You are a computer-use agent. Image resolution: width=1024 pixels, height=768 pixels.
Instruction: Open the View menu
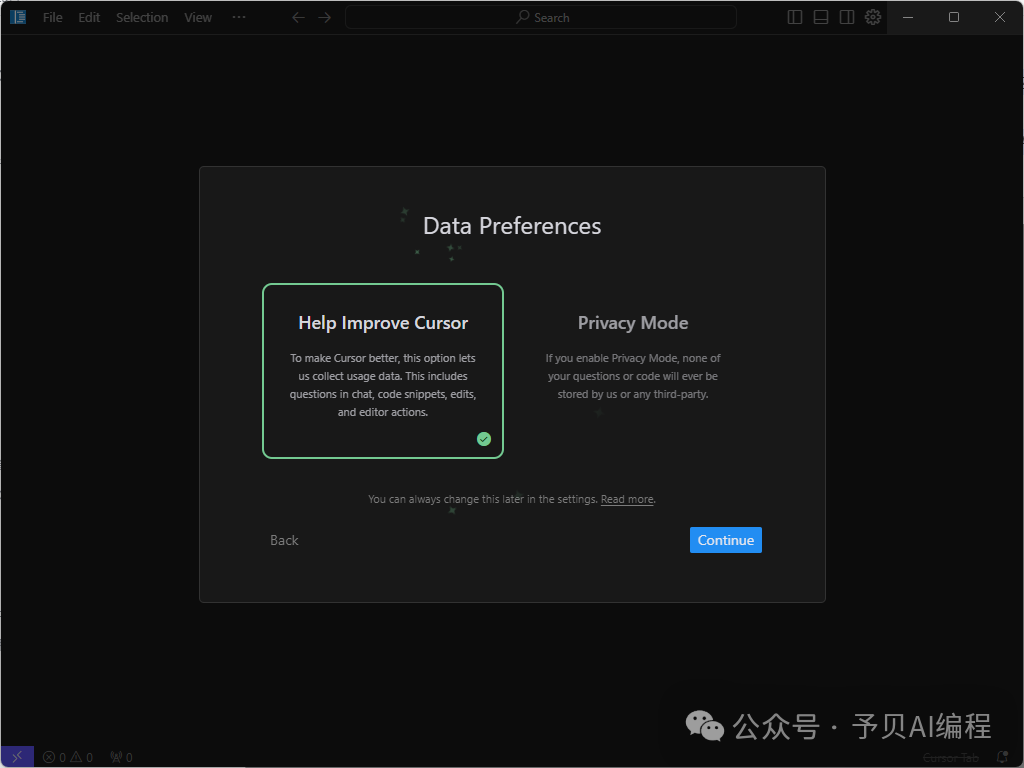click(x=198, y=18)
